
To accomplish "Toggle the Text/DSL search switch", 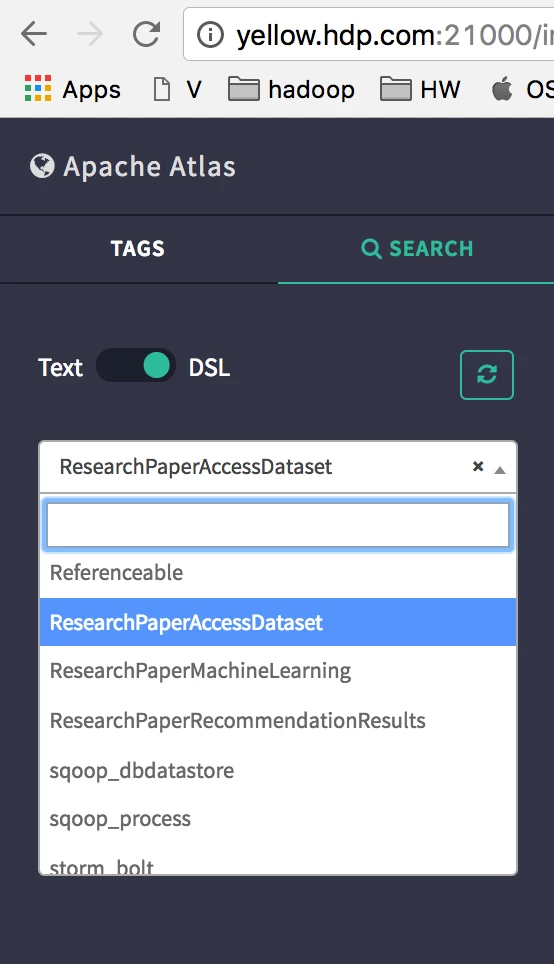I will (x=136, y=365).
